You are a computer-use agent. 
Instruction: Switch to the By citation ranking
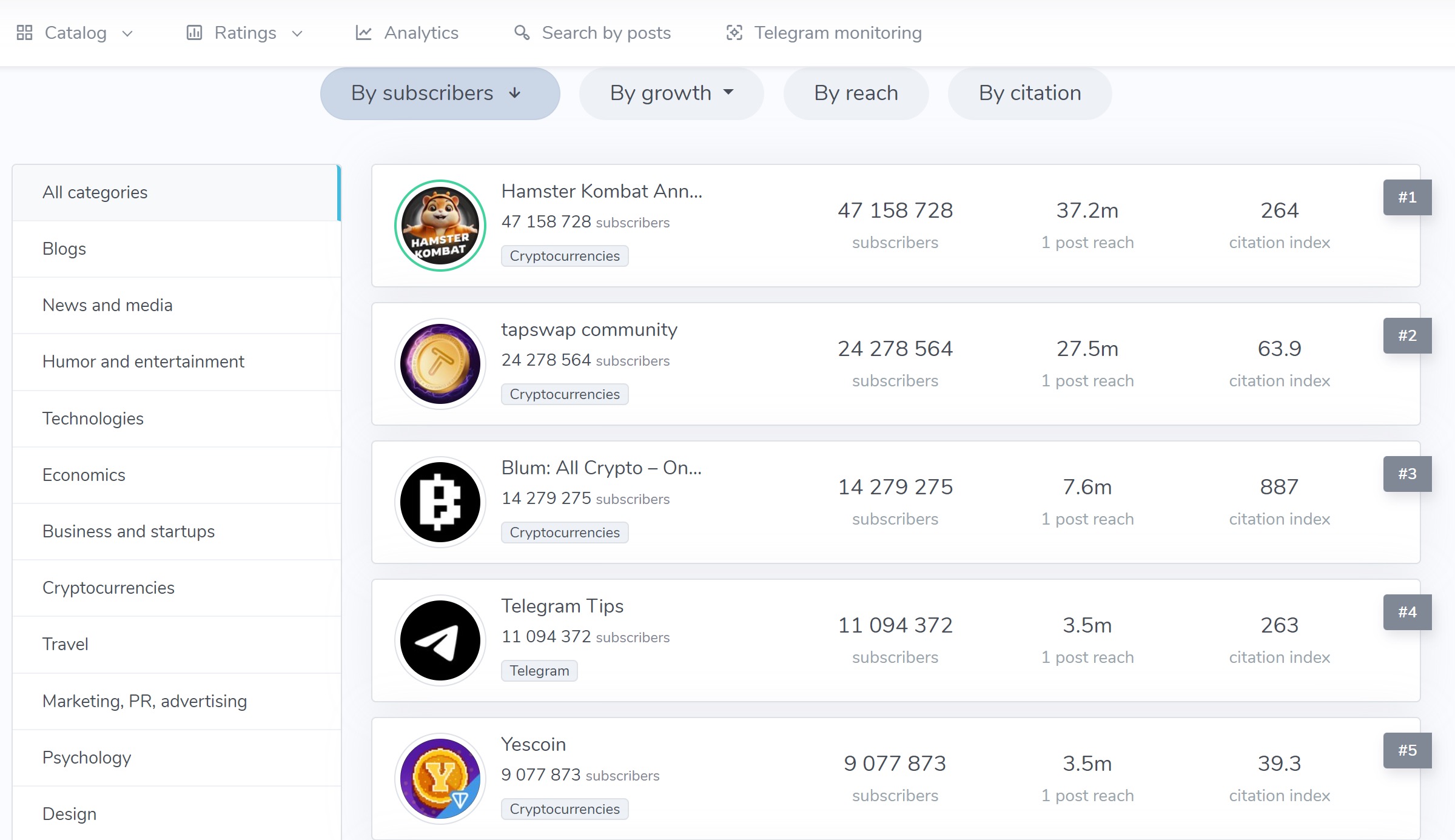1029,93
